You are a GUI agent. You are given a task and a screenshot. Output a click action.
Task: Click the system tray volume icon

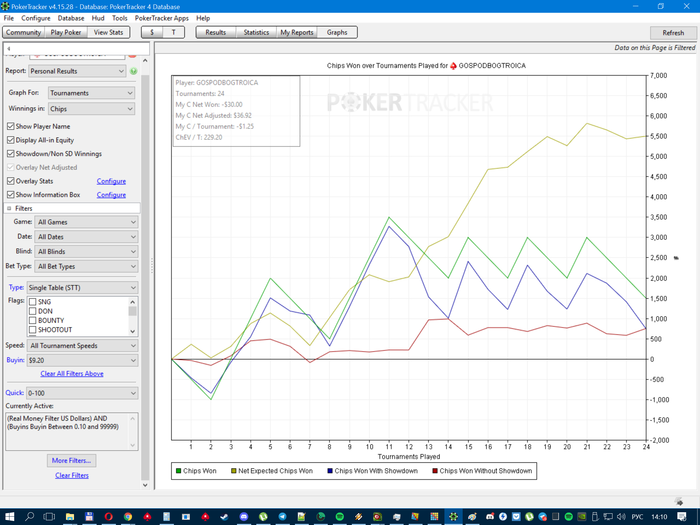(621, 517)
